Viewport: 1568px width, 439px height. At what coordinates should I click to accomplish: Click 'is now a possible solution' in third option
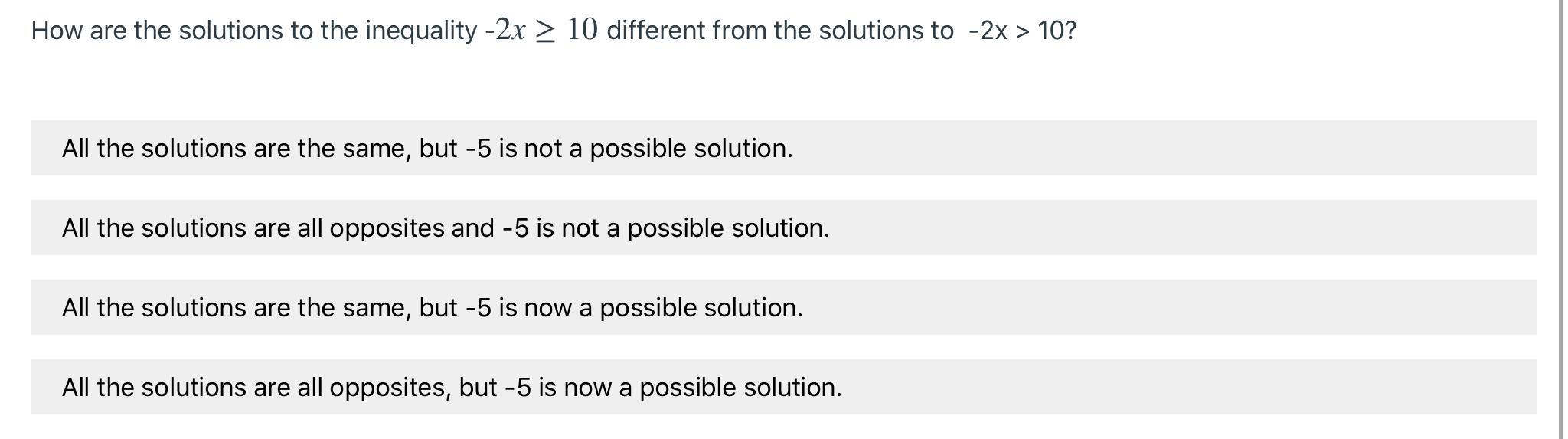[651, 307]
